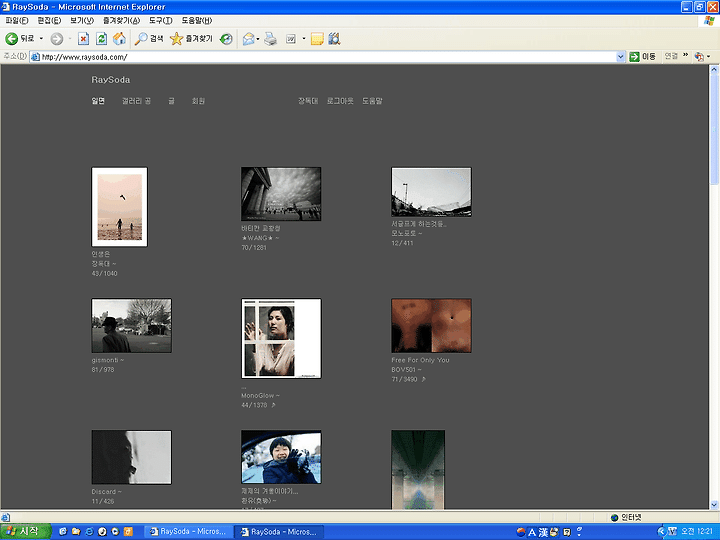Viewport: 720px width, 540px height.
Task: Open the Free For Only You thumbnail
Action: [x=431, y=326]
